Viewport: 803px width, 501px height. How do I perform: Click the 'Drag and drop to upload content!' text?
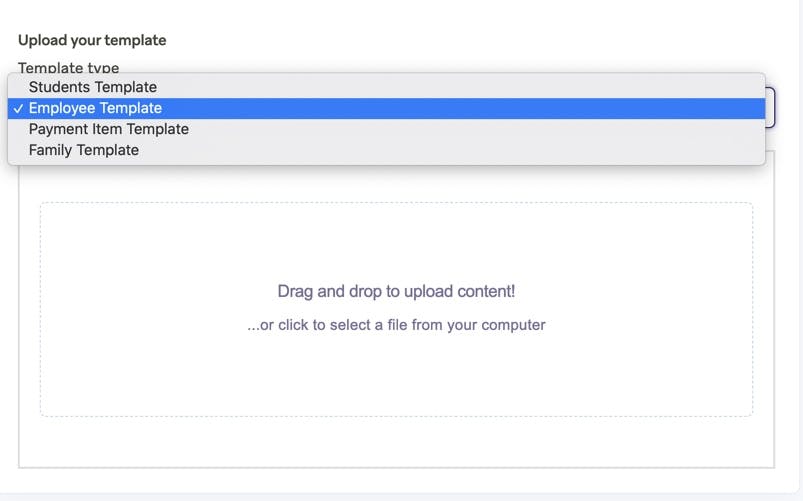coord(396,292)
